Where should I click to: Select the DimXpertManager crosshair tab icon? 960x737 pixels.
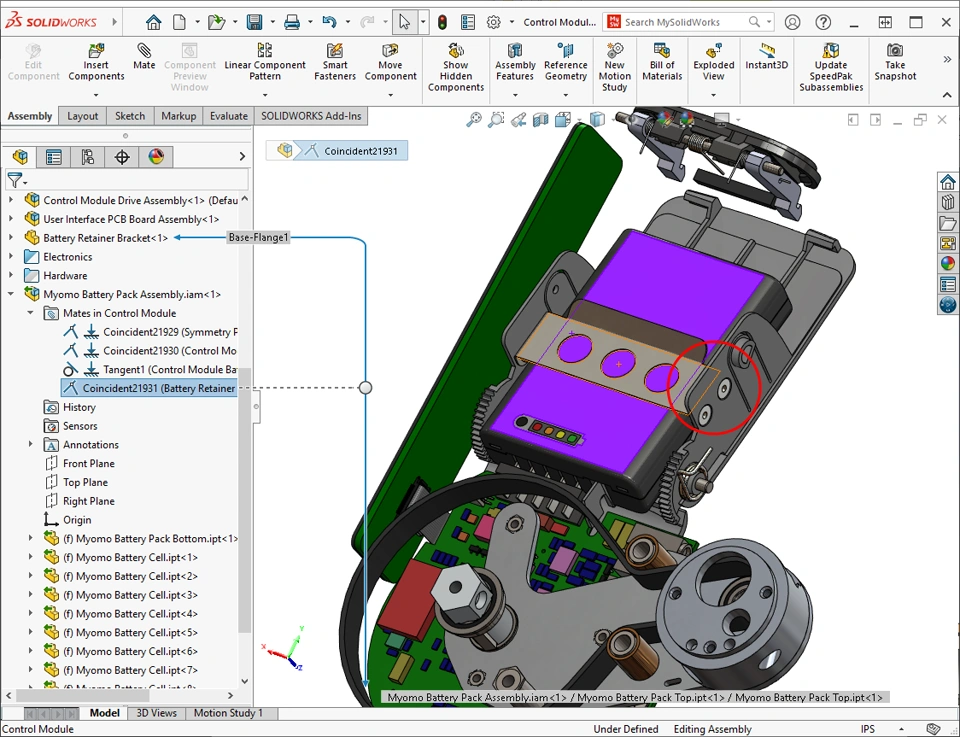(x=122, y=157)
